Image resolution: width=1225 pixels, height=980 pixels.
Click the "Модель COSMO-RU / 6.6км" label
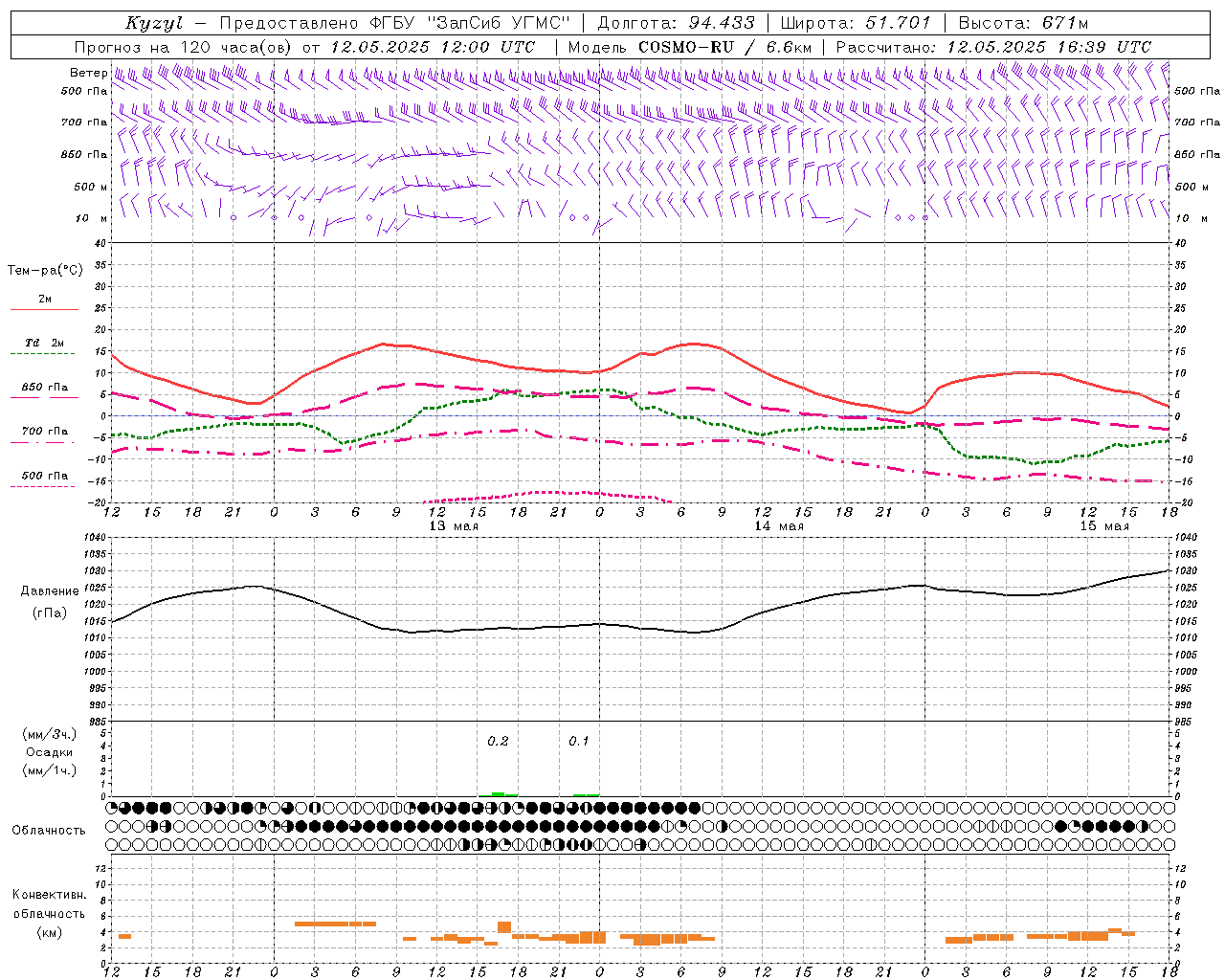690,47
